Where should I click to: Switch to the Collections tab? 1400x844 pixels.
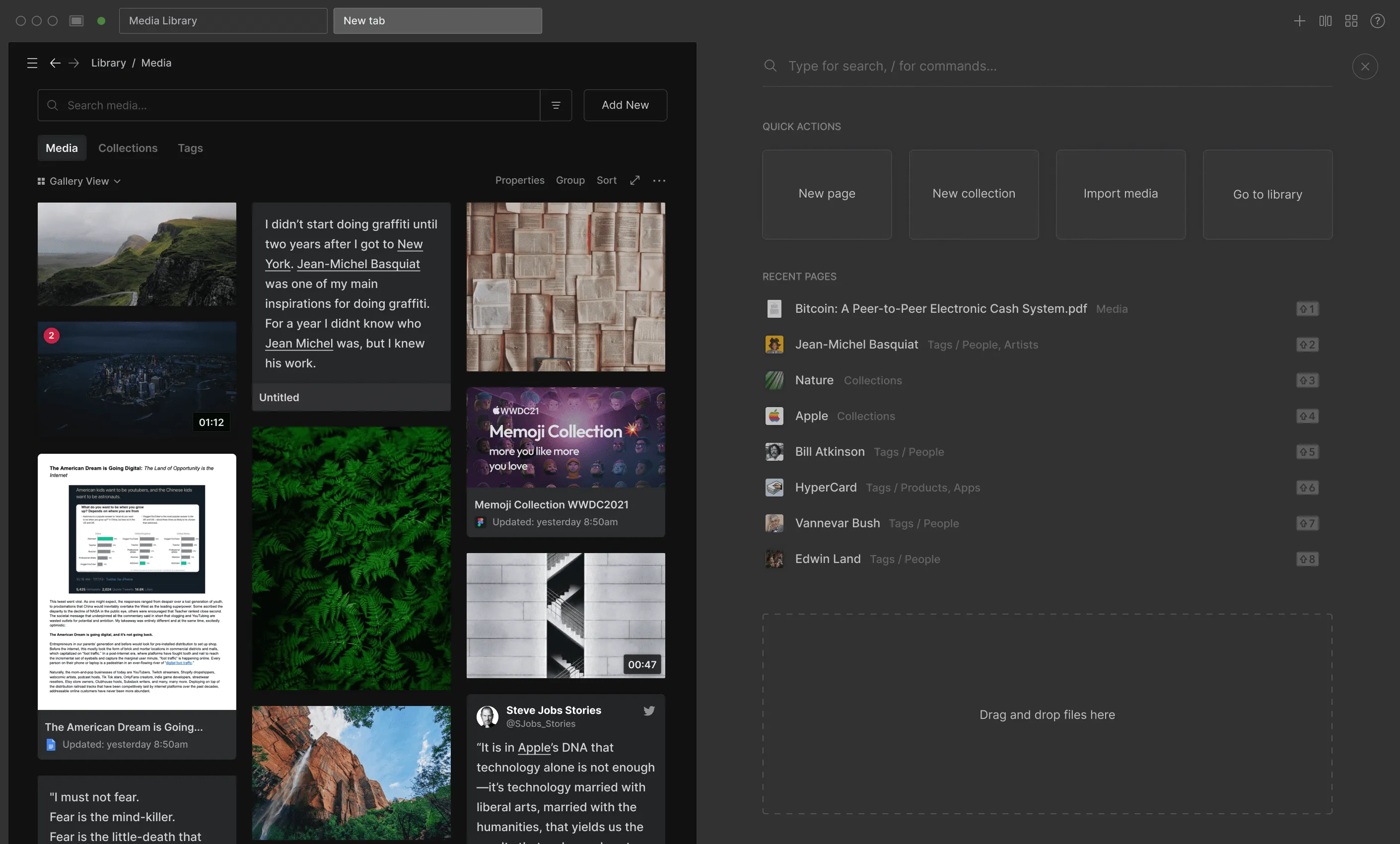tap(128, 148)
